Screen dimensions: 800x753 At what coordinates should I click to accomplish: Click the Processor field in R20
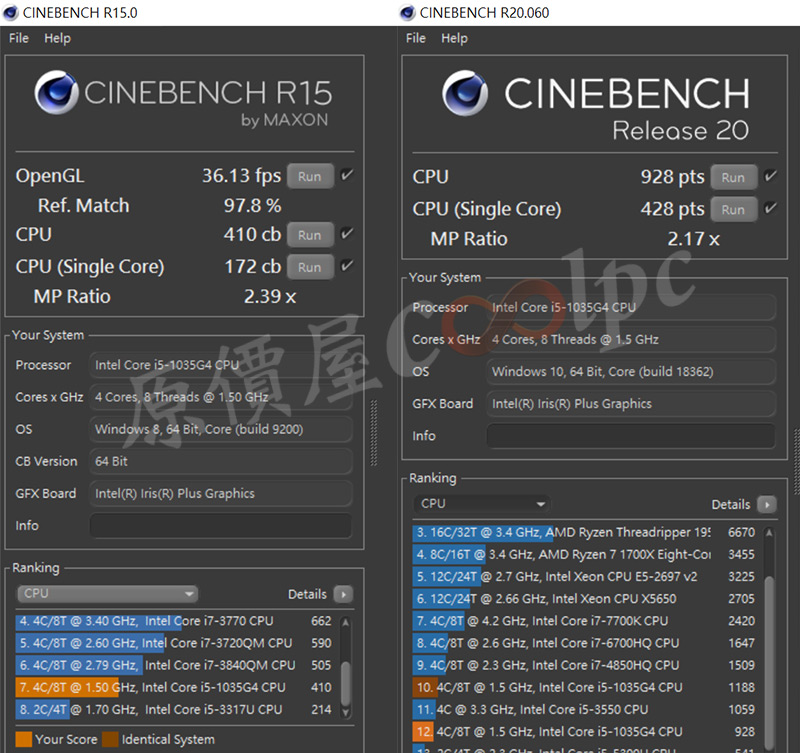(x=631, y=307)
